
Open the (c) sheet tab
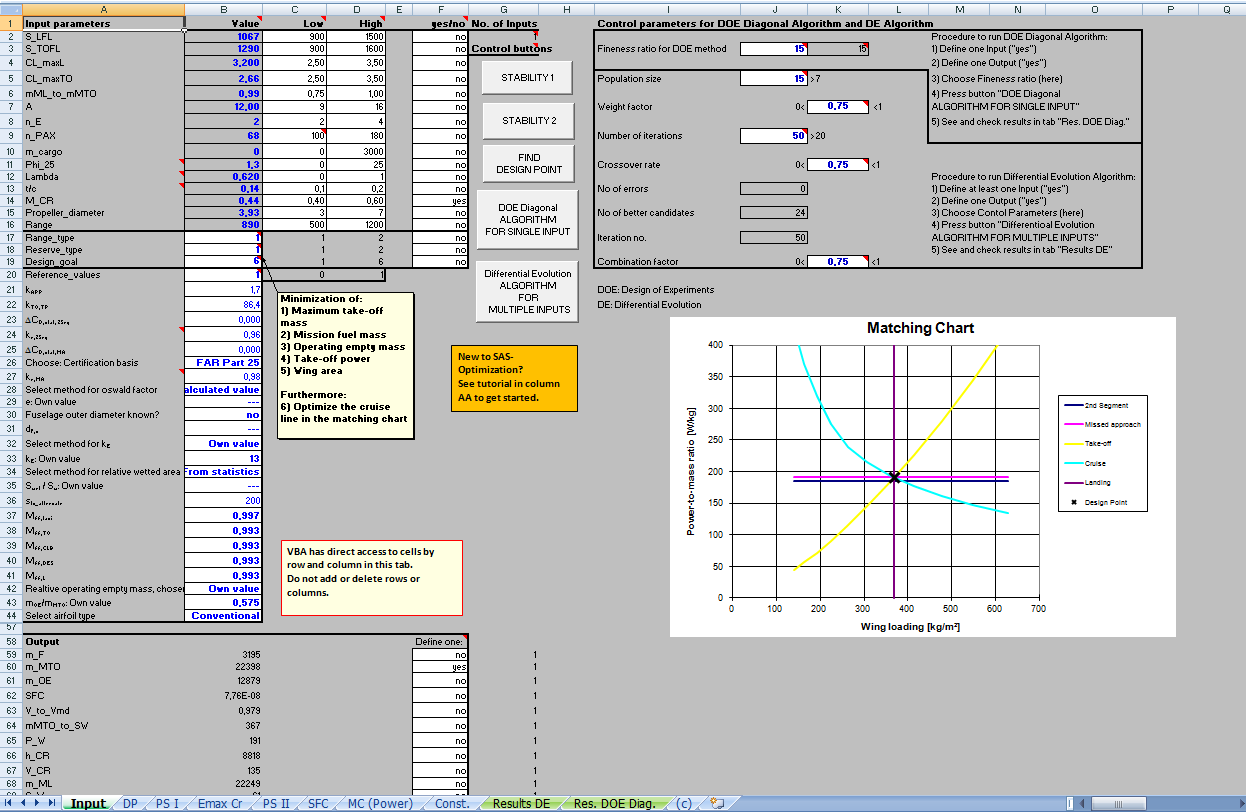[x=683, y=803]
